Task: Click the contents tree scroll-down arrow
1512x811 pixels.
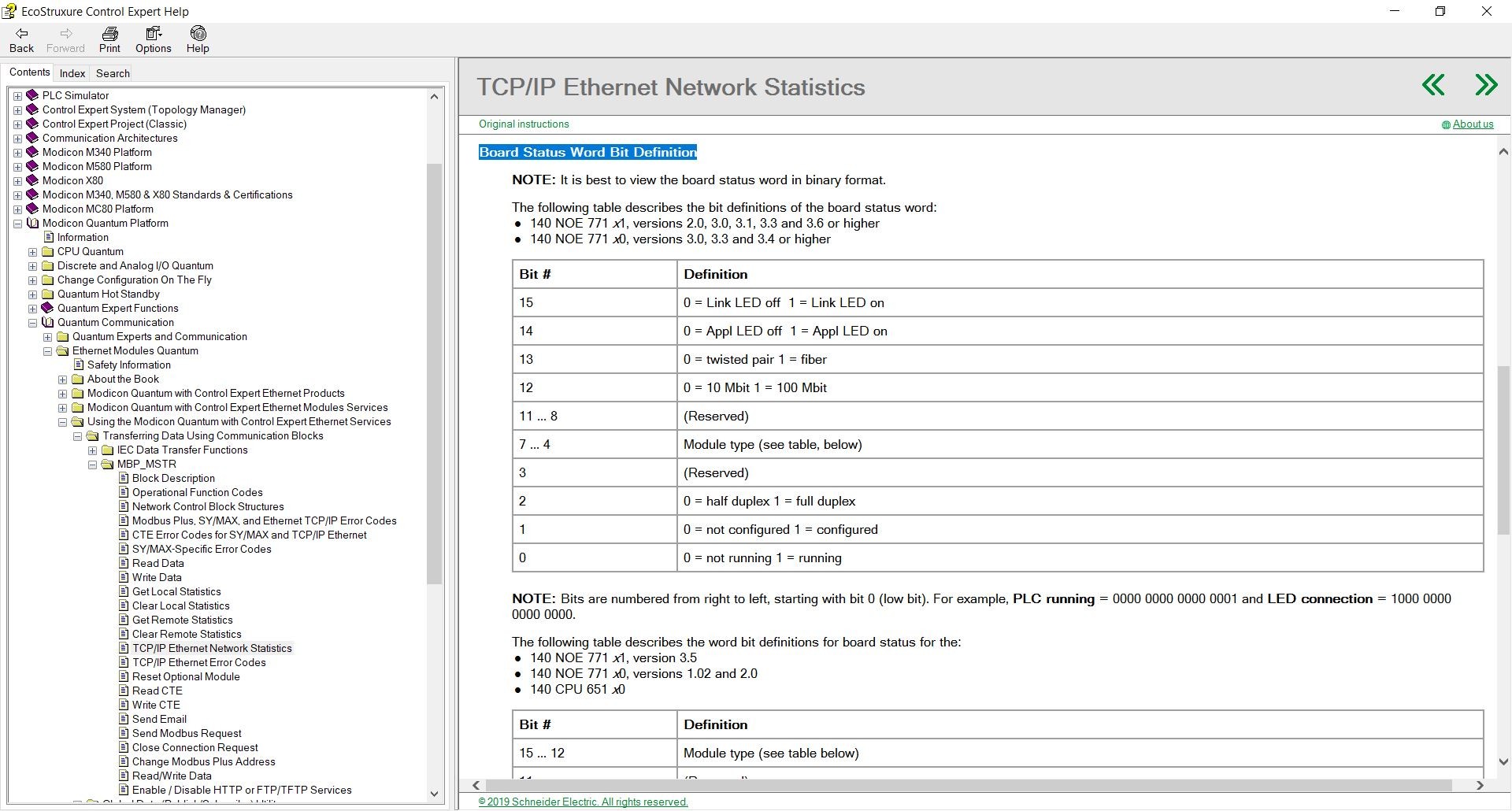Action: click(x=434, y=794)
